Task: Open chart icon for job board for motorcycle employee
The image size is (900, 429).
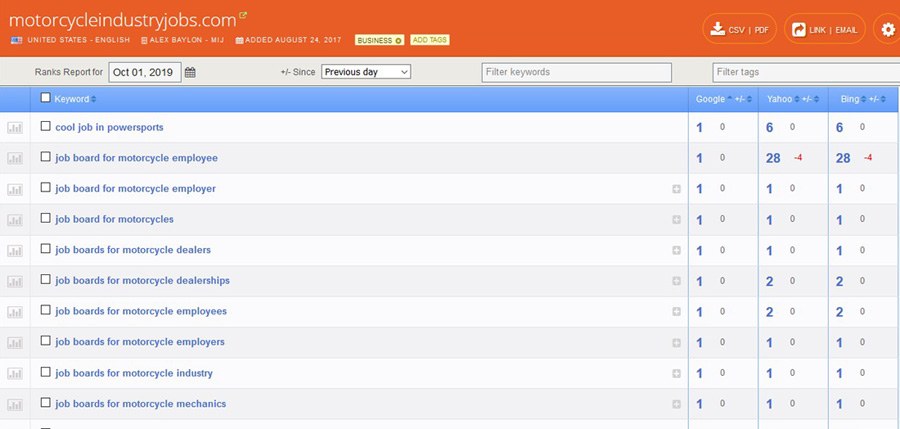Action: click(15, 158)
